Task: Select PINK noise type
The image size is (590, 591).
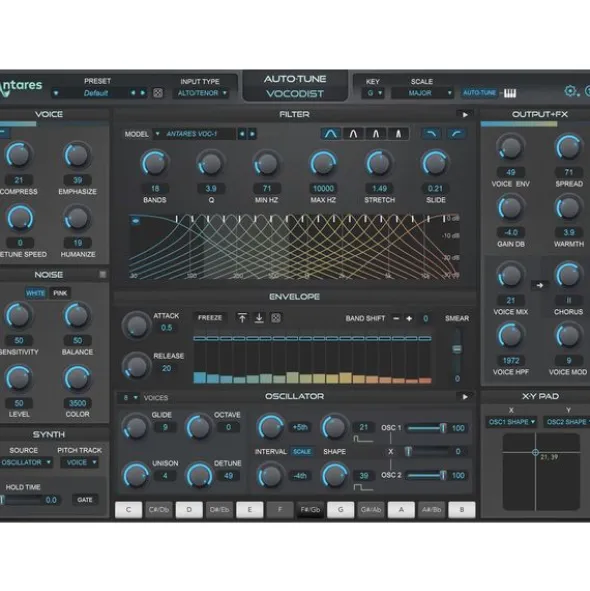Action: (60, 293)
